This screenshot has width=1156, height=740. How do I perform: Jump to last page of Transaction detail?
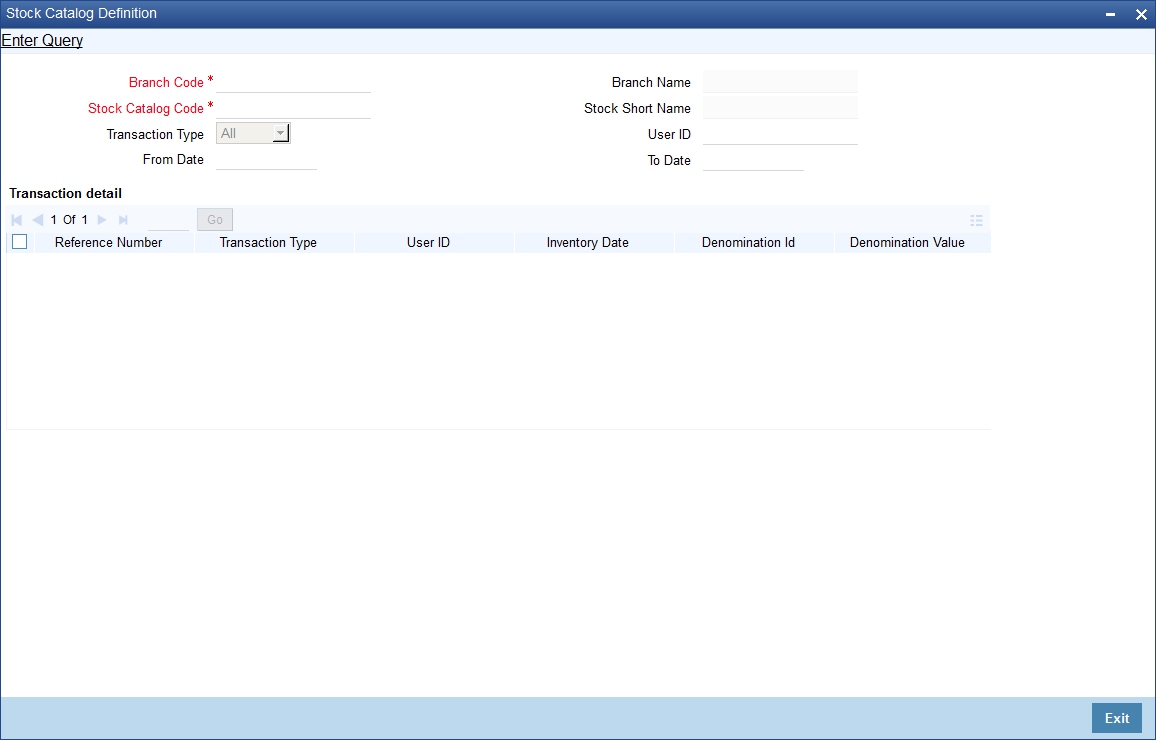click(x=122, y=220)
